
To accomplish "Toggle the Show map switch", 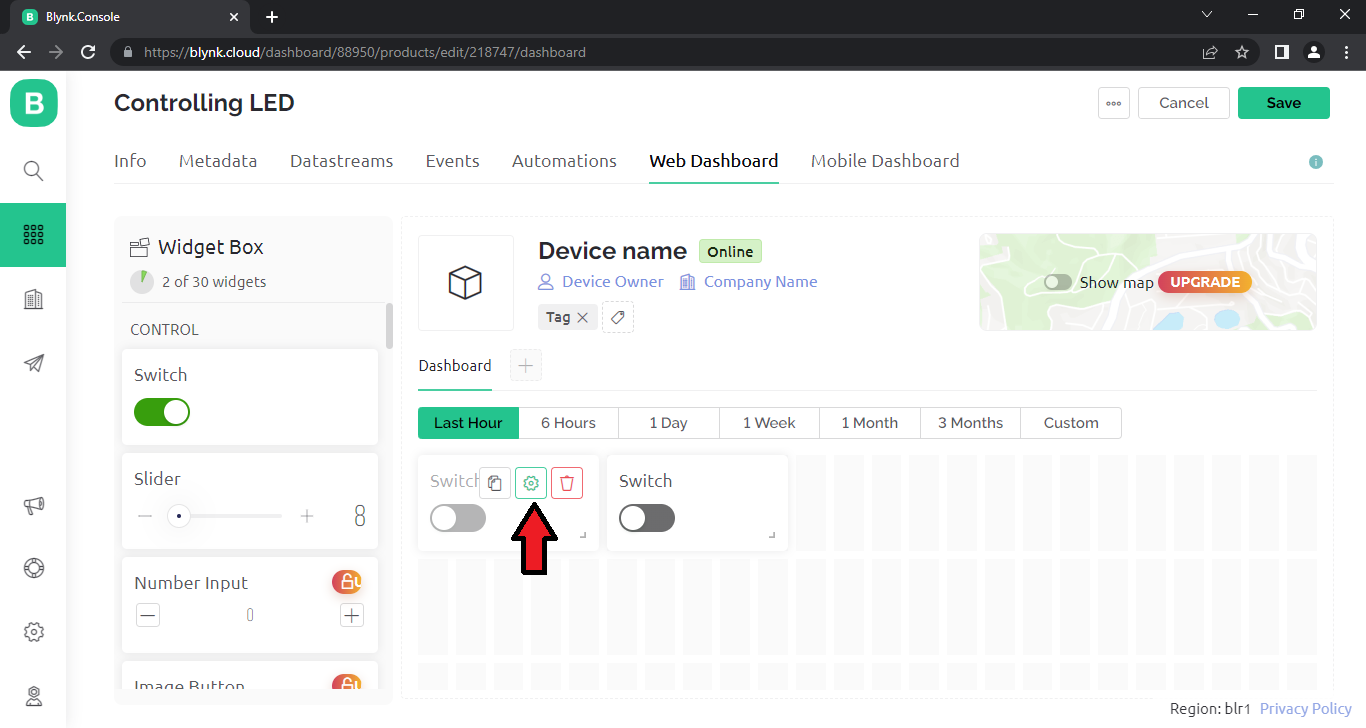I will pos(1058,282).
